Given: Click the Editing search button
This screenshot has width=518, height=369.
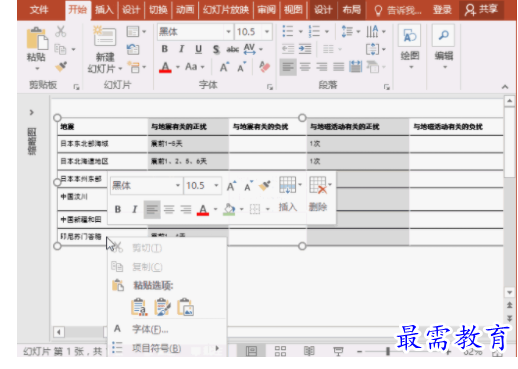Looking at the screenshot, I should coord(444,46).
